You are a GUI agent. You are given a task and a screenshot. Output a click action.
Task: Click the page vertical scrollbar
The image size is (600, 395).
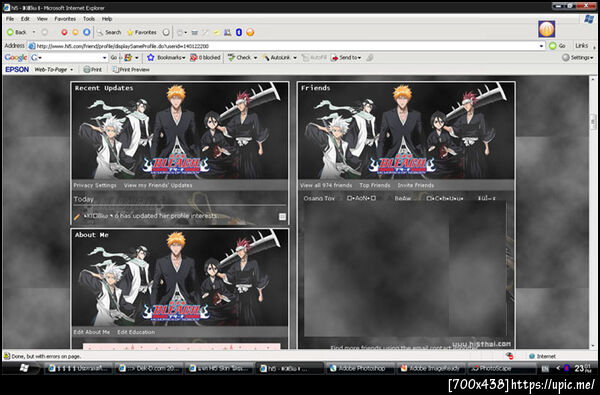pyautogui.click(x=593, y=212)
